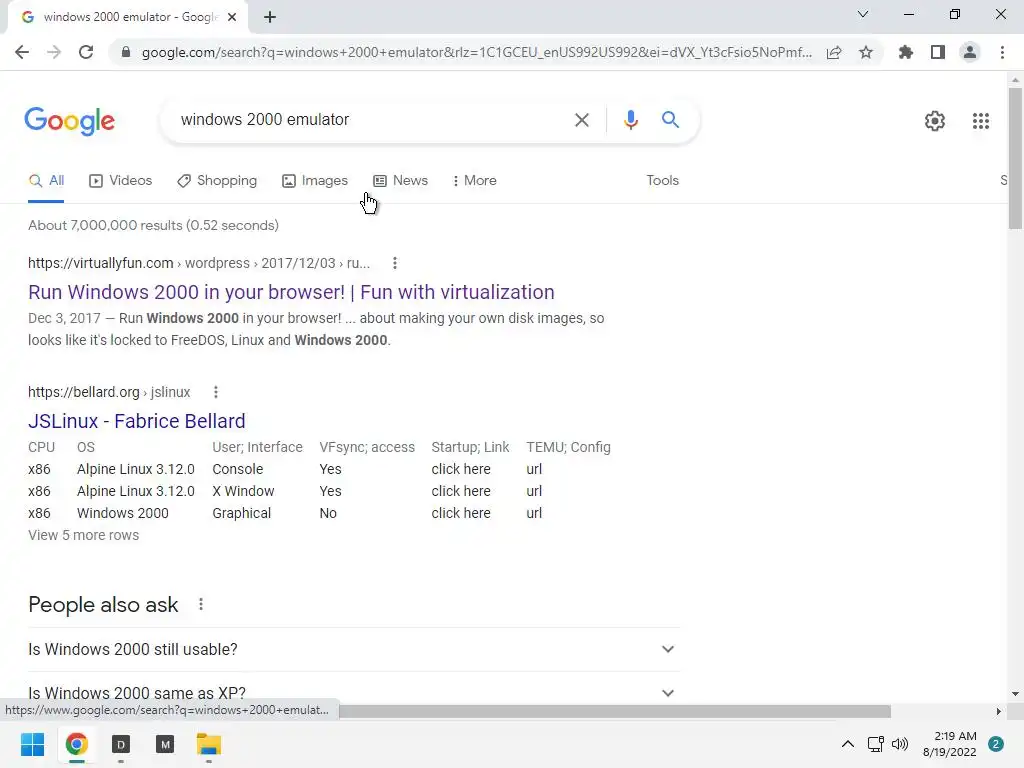This screenshot has width=1024, height=768.
Task: Click here link for Windows 2000 row
Action: point(461,513)
